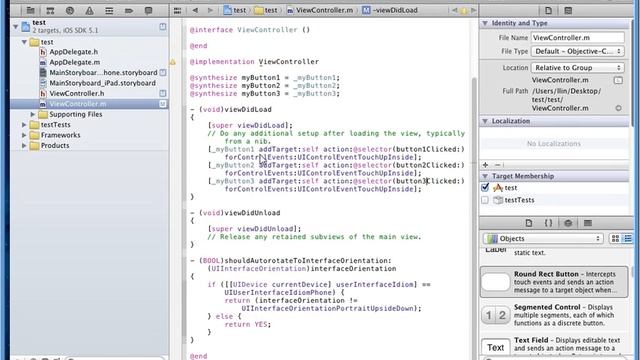Screen dimensions: 640x360
Task: Jump to the next issue arrow
Action: 473,10
